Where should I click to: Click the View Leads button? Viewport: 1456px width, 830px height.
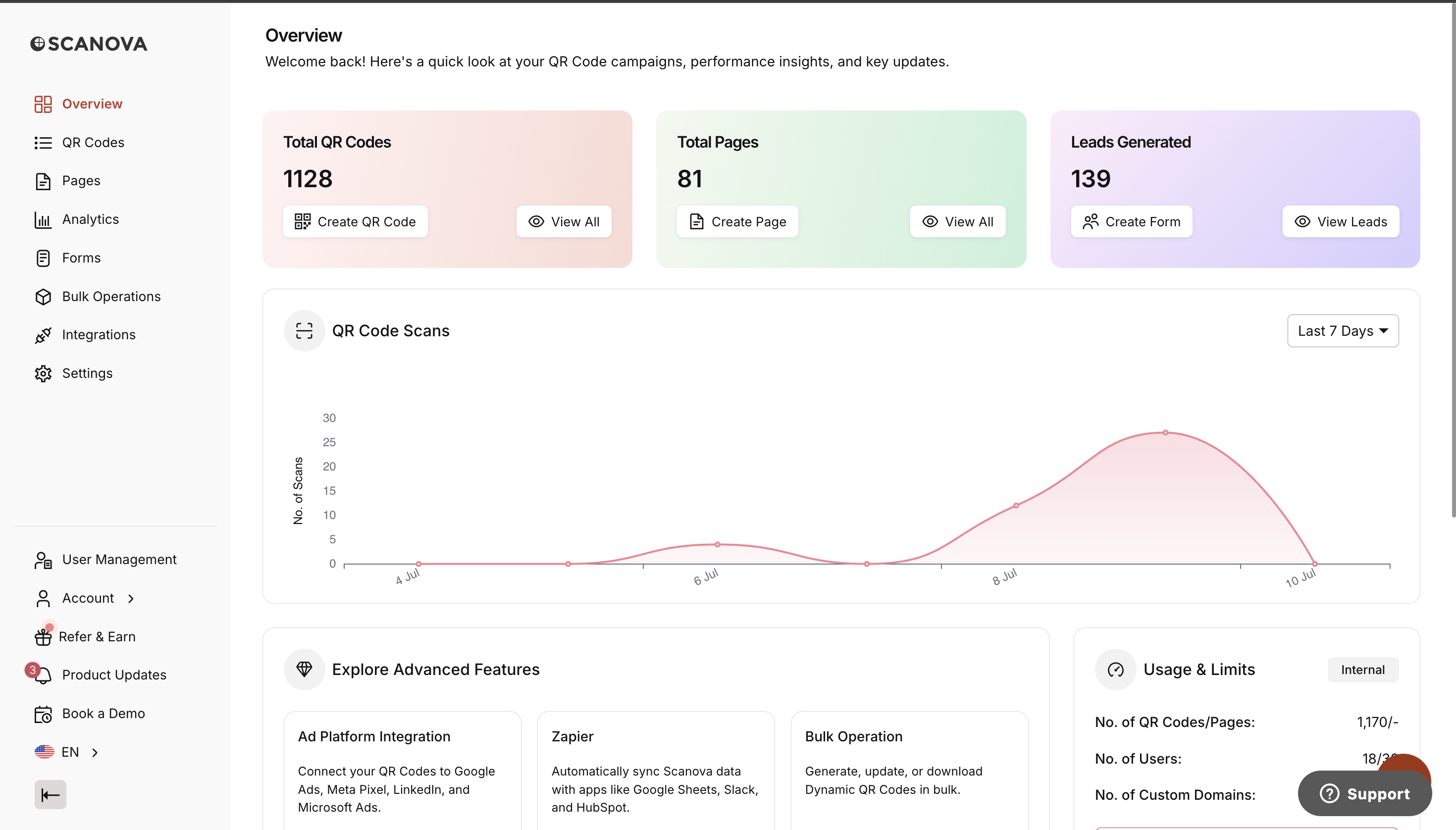[x=1341, y=222]
